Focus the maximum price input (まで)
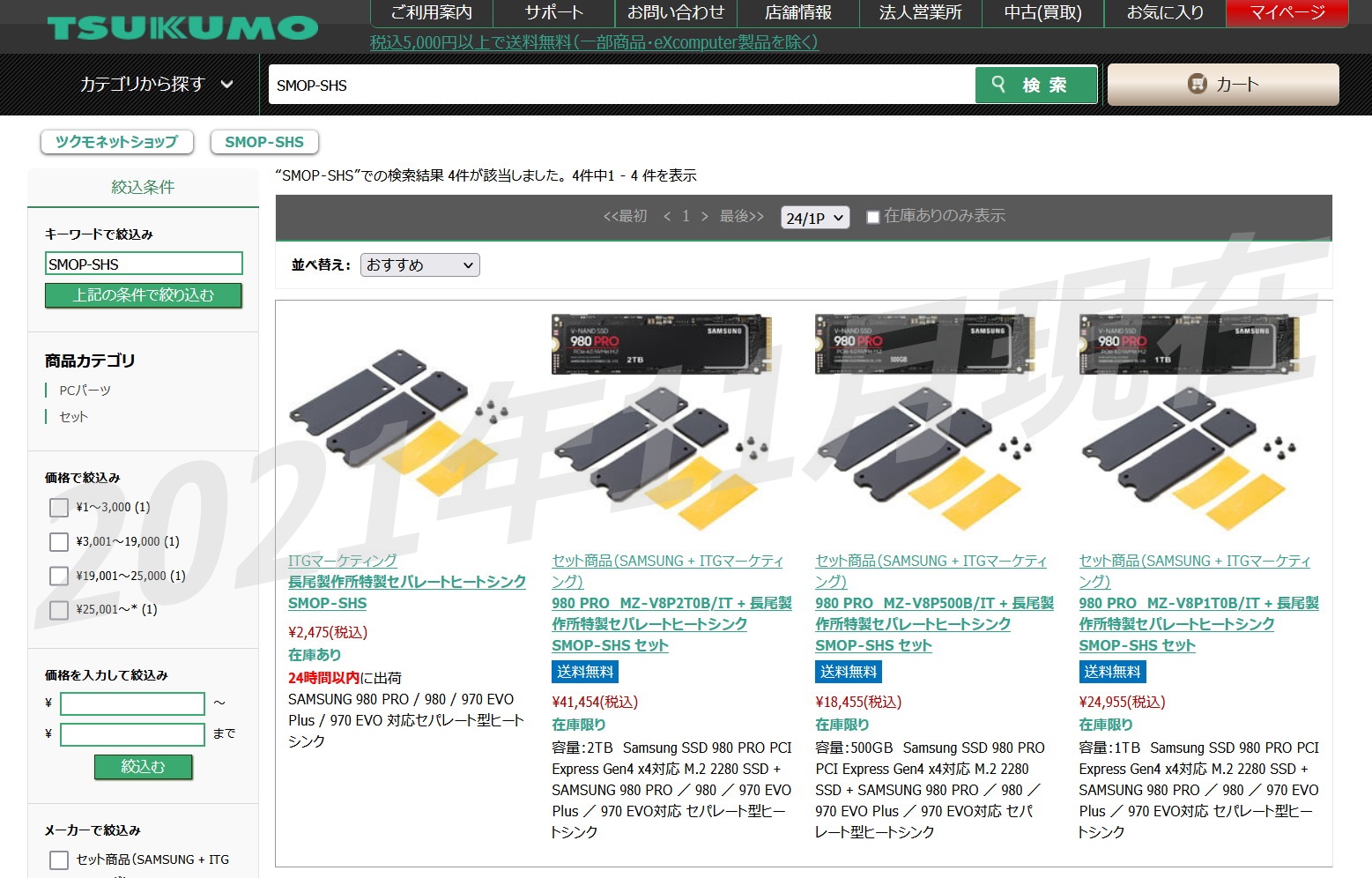 tap(132, 734)
